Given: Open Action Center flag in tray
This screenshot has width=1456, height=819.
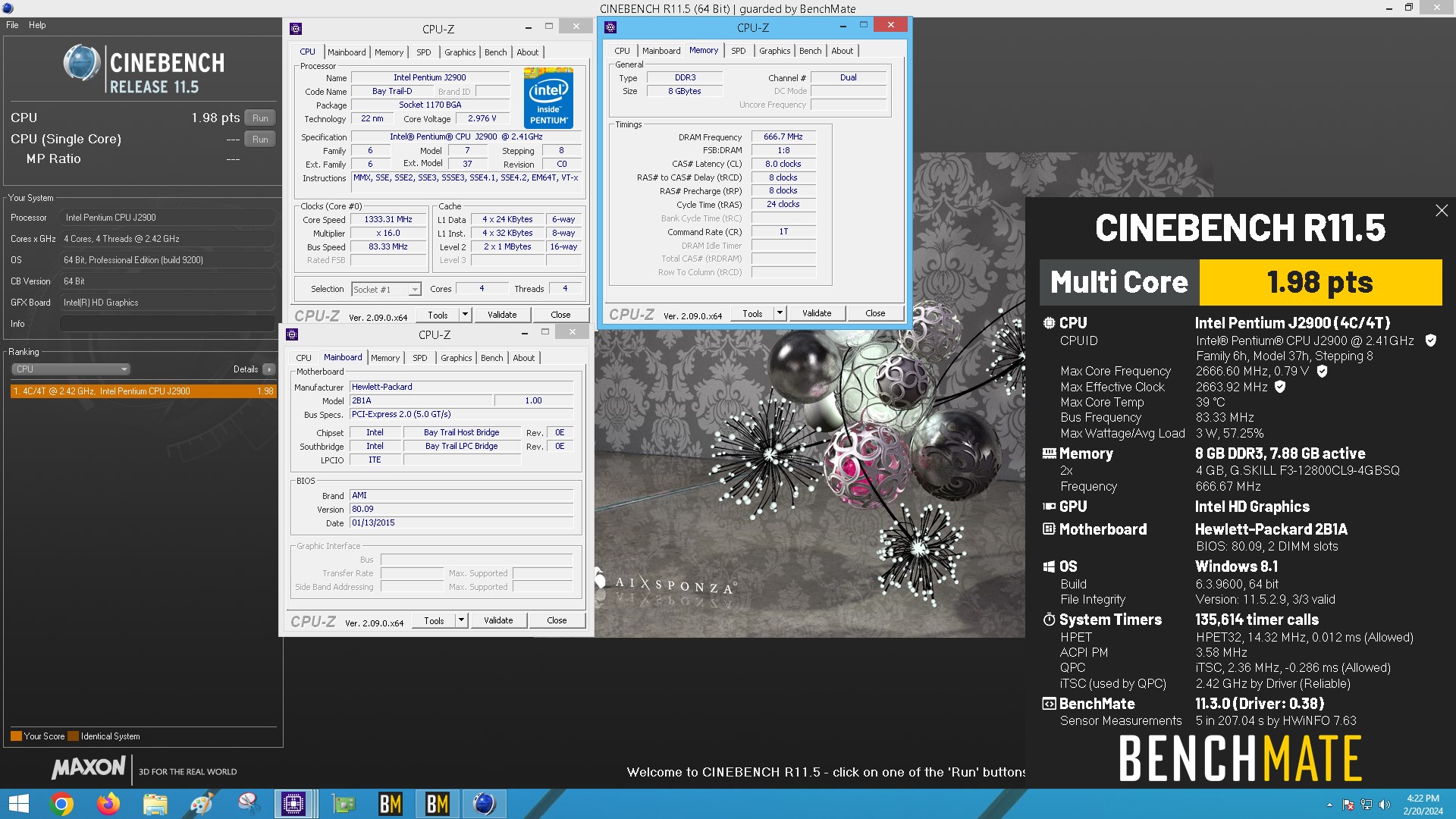Looking at the screenshot, I should pos(1348,805).
